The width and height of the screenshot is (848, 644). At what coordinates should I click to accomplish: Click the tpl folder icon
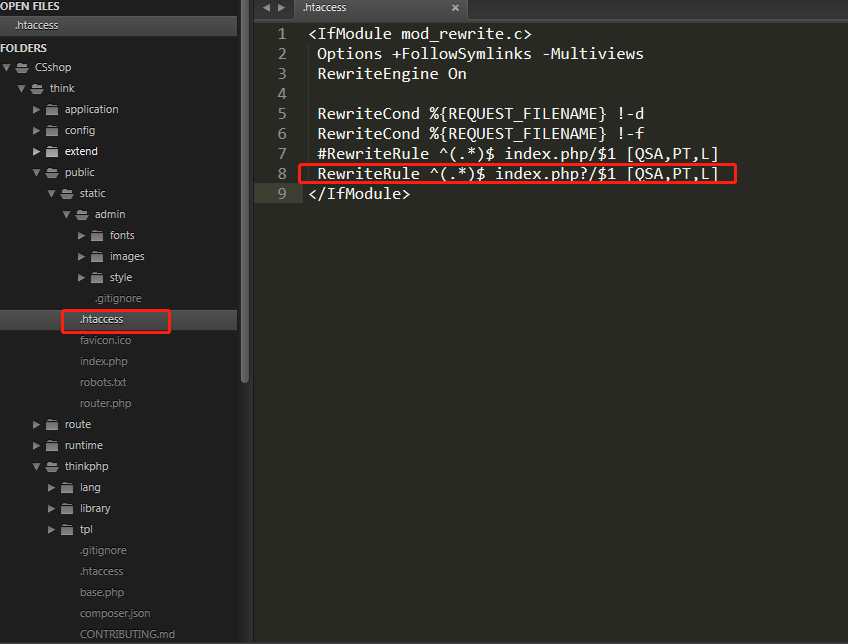[67, 530]
